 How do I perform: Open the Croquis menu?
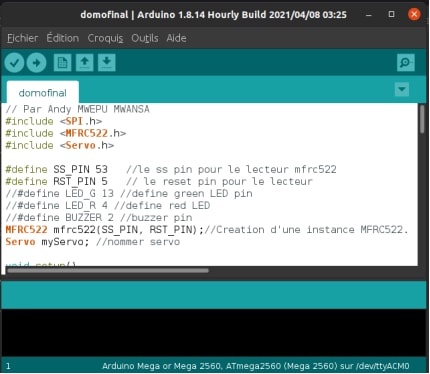[x=105, y=38]
